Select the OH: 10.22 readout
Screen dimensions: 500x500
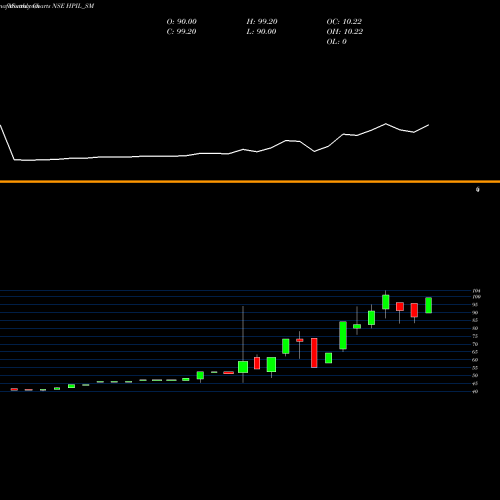click(x=345, y=32)
